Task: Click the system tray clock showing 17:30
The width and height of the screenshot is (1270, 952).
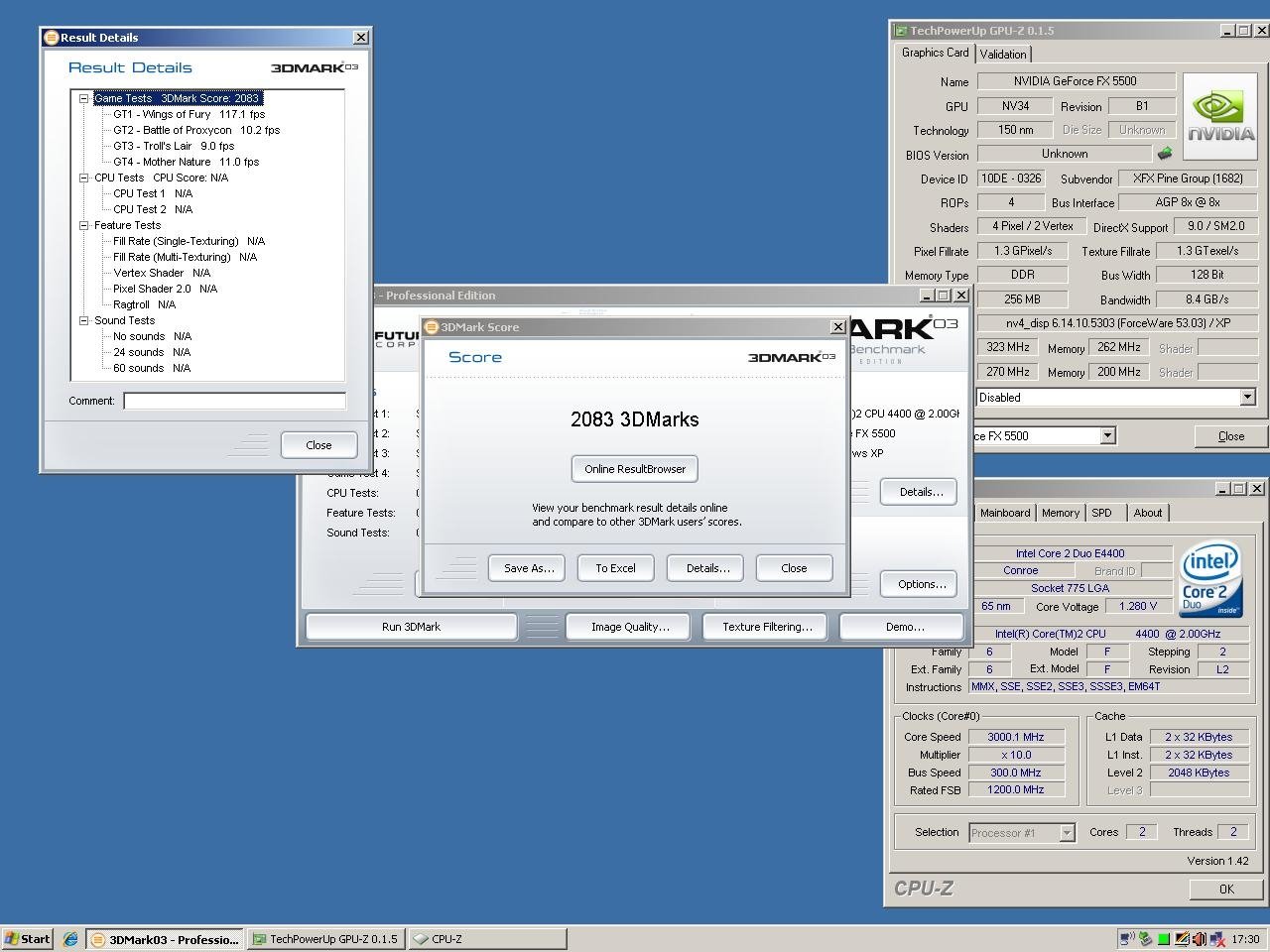Action: pyautogui.click(x=1246, y=939)
